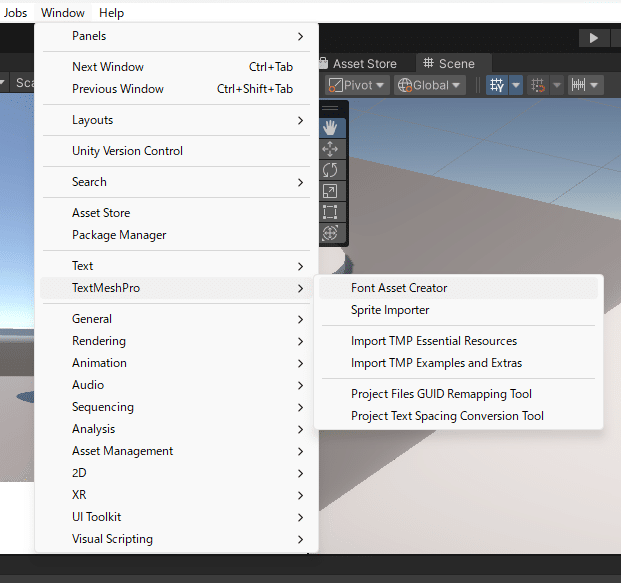
Task: Open the Package Manager
Action: pos(176,235)
